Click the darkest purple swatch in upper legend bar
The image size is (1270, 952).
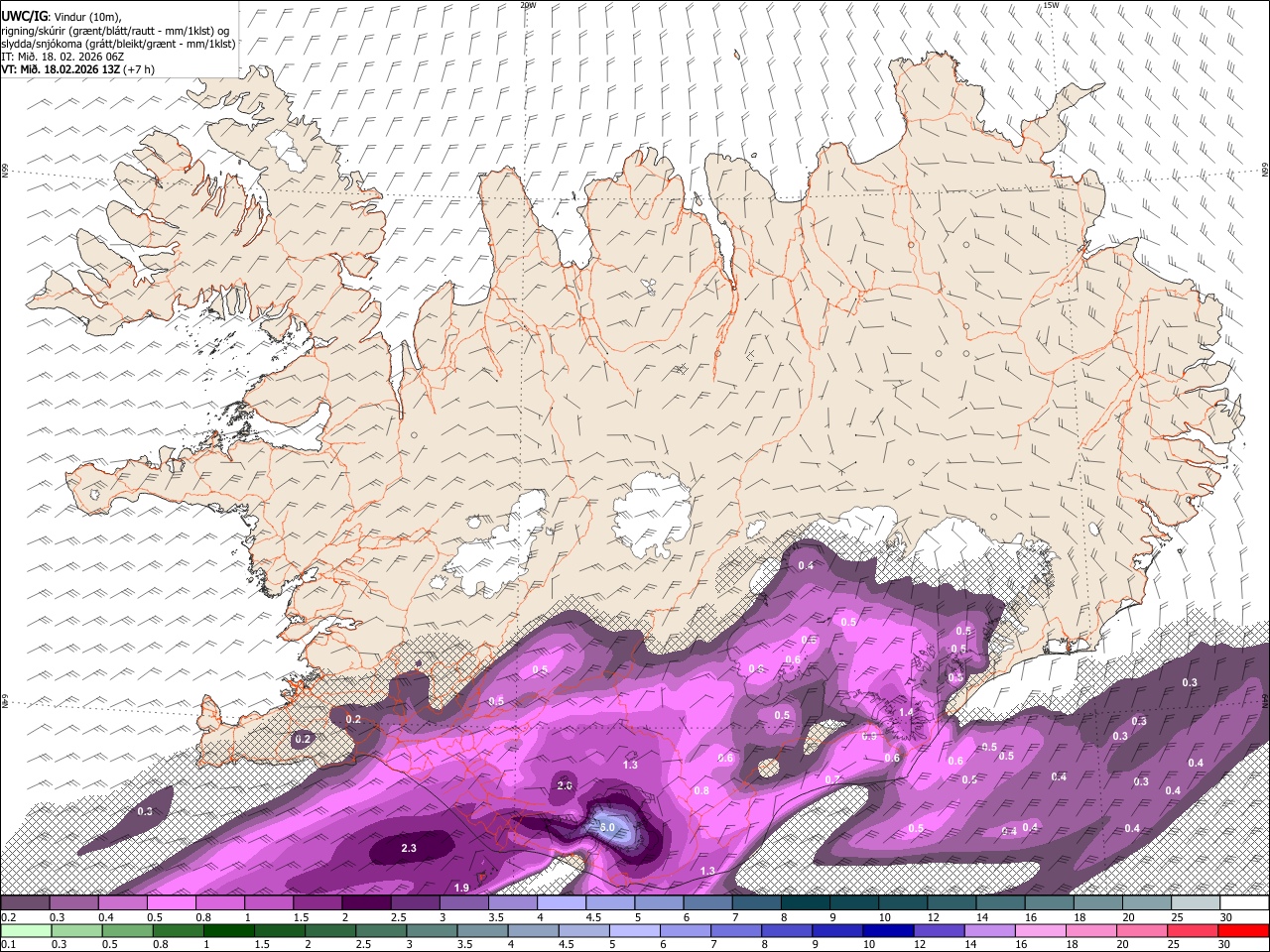pos(366,902)
